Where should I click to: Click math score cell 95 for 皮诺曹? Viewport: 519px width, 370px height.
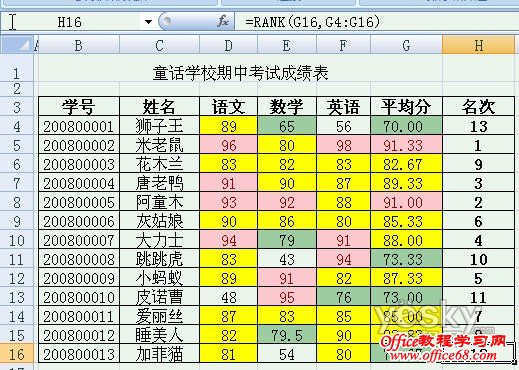coord(287,297)
